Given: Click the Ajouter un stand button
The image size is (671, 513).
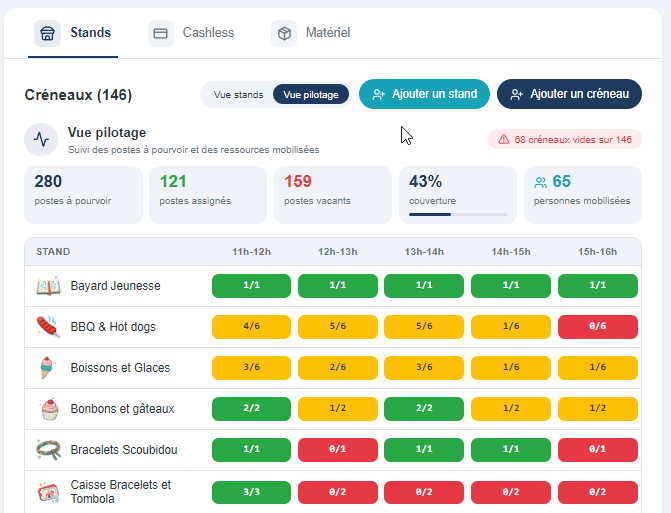Looking at the screenshot, I should pos(424,94).
